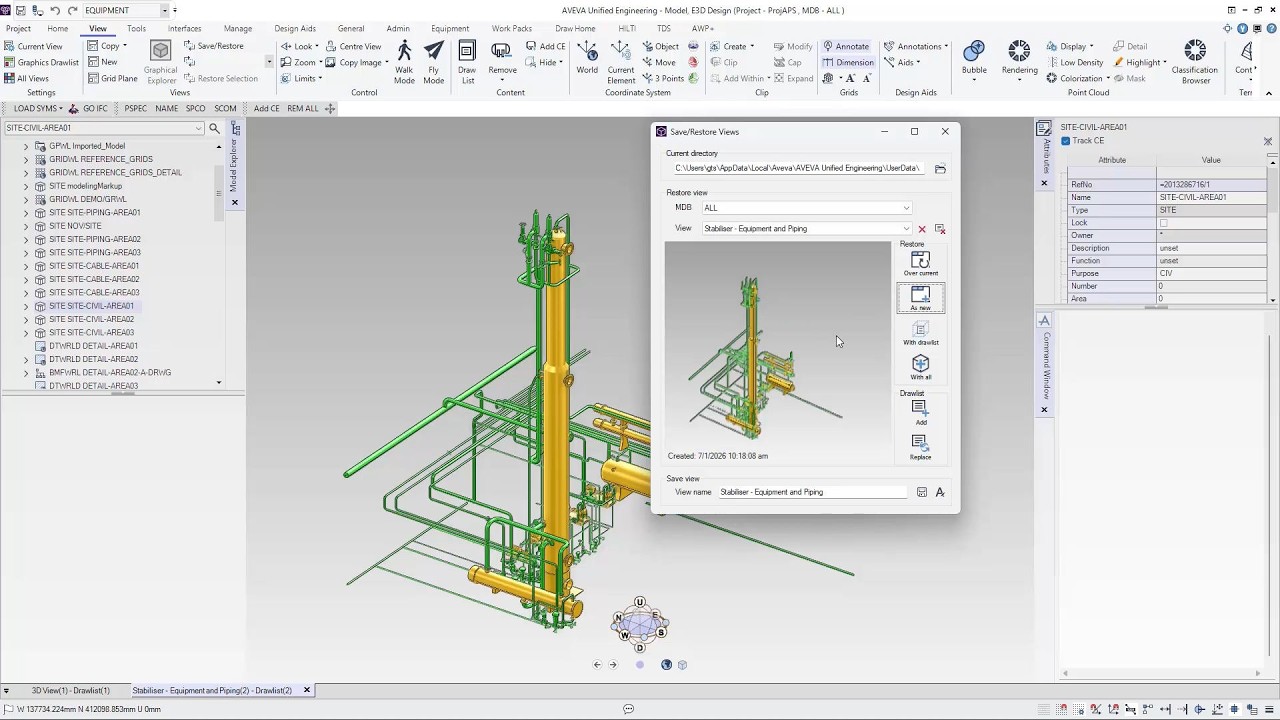The width and height of the screenshot is (1280, 720).
Task: Expand the SITE-PIPING-AREA01 tree node
Action: coord(26,213)
